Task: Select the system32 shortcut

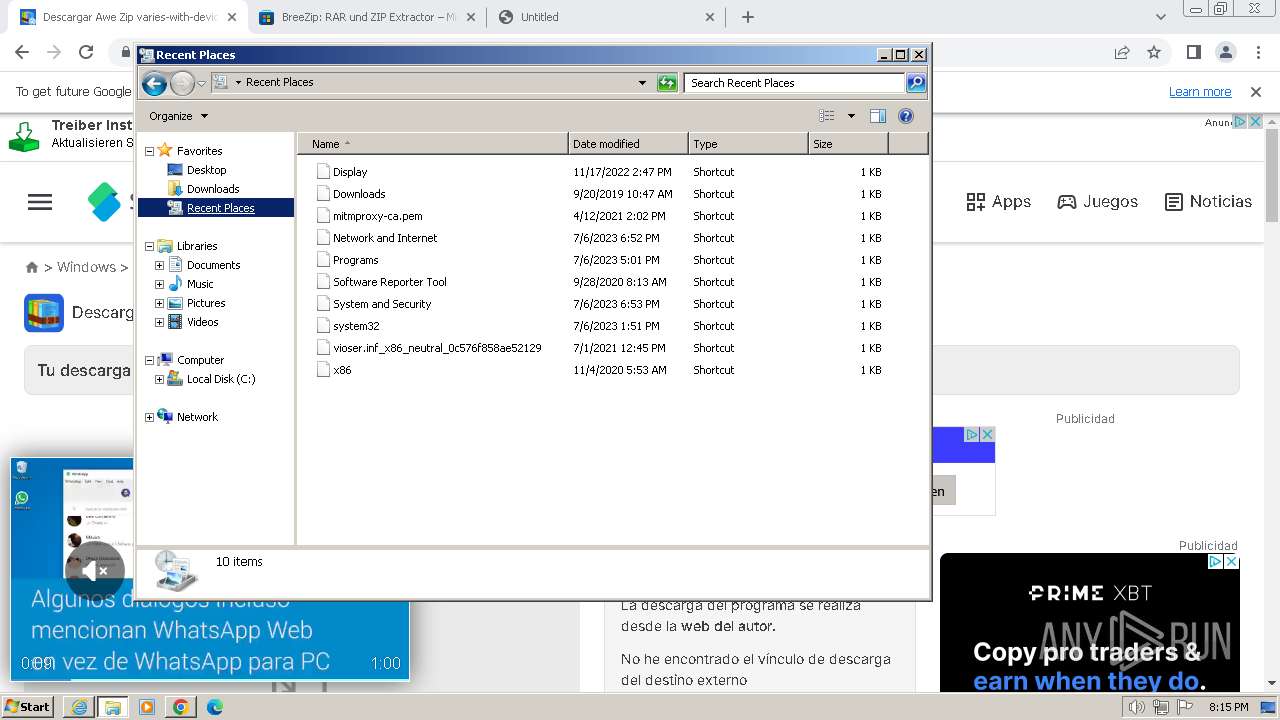Action: pos(356,326)
